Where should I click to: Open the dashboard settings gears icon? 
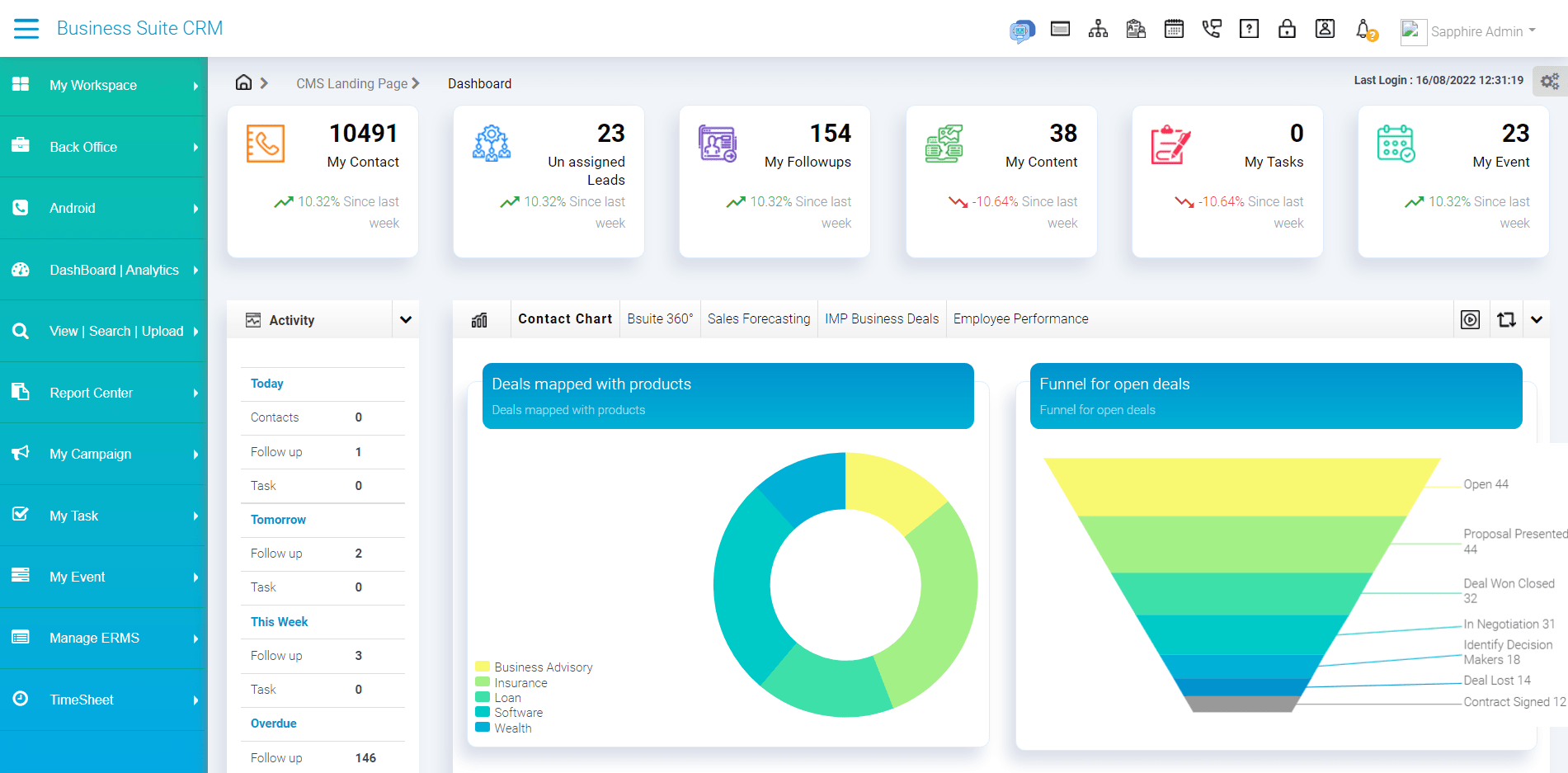click(x=1550, y=82)
